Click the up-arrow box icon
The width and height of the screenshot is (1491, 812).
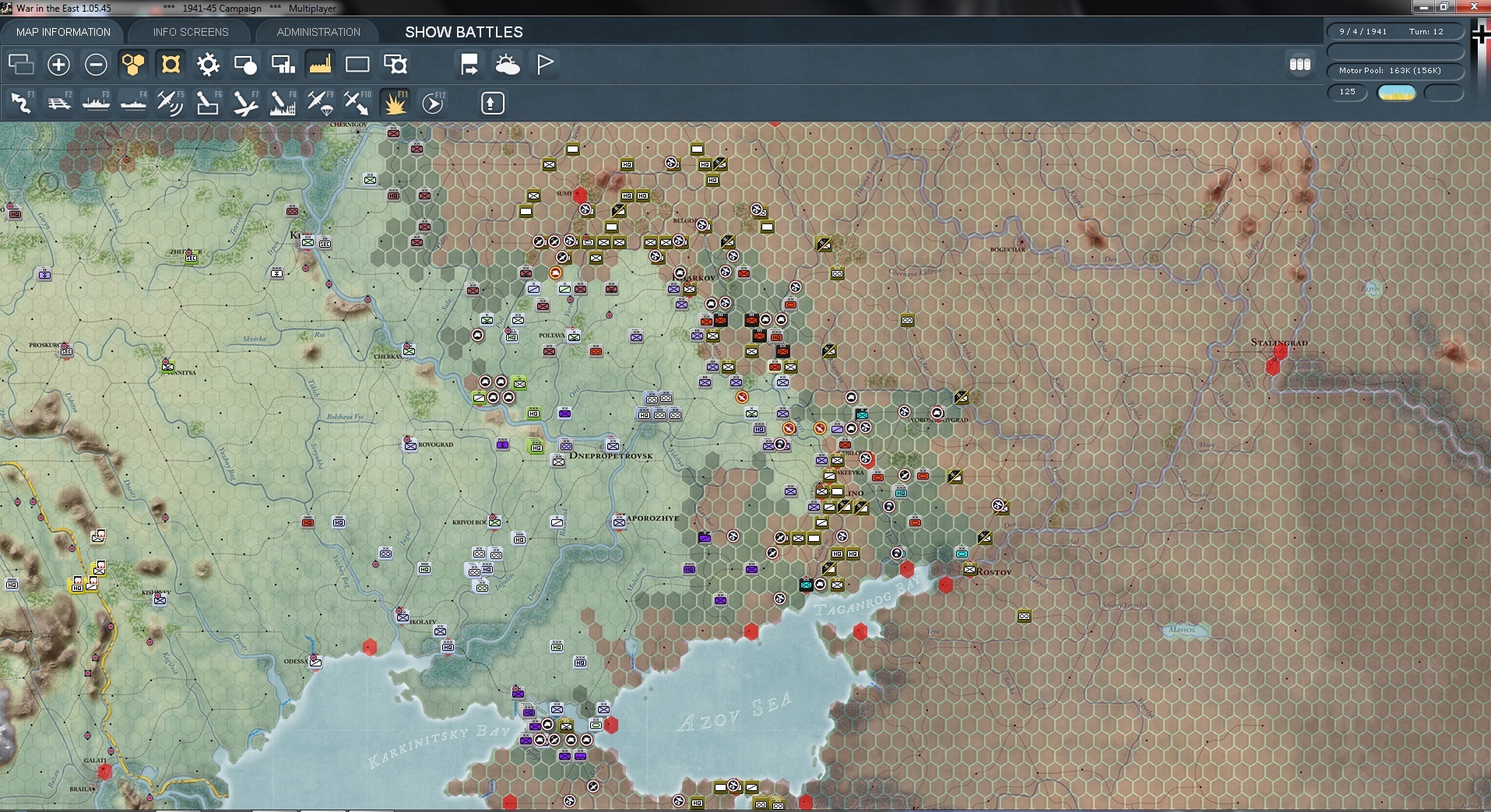click(x=492, y=103)
